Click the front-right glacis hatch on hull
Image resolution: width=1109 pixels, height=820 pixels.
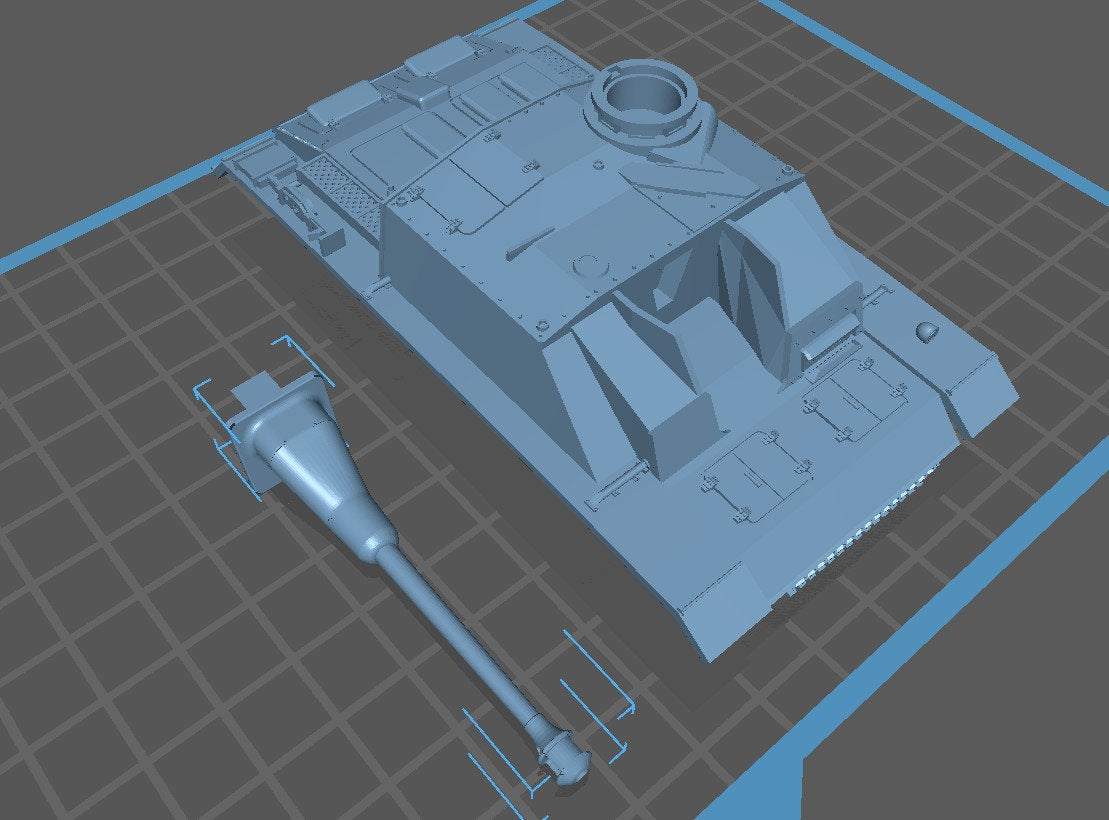(857, 399)
